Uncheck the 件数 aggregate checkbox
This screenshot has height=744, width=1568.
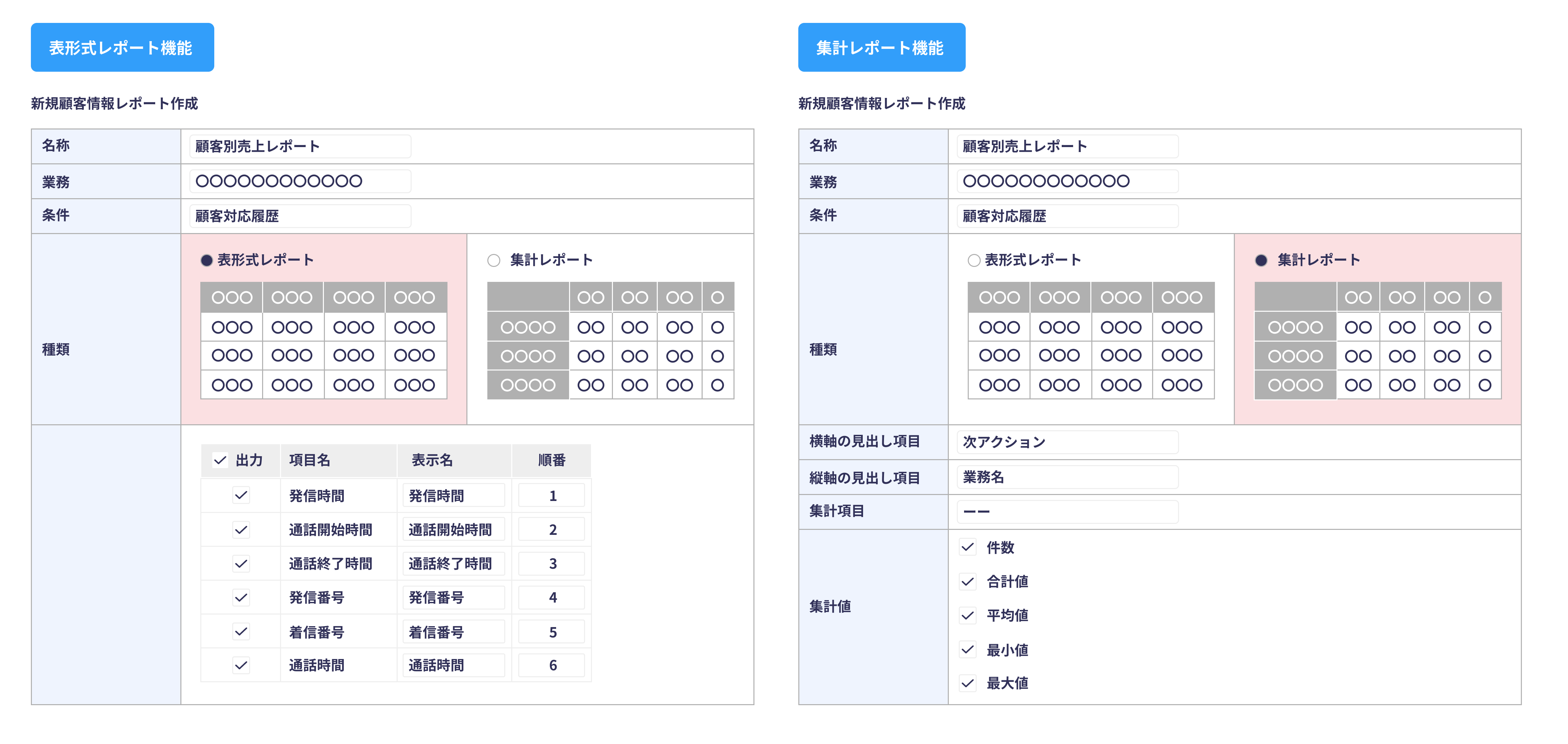tap(968, 547)
